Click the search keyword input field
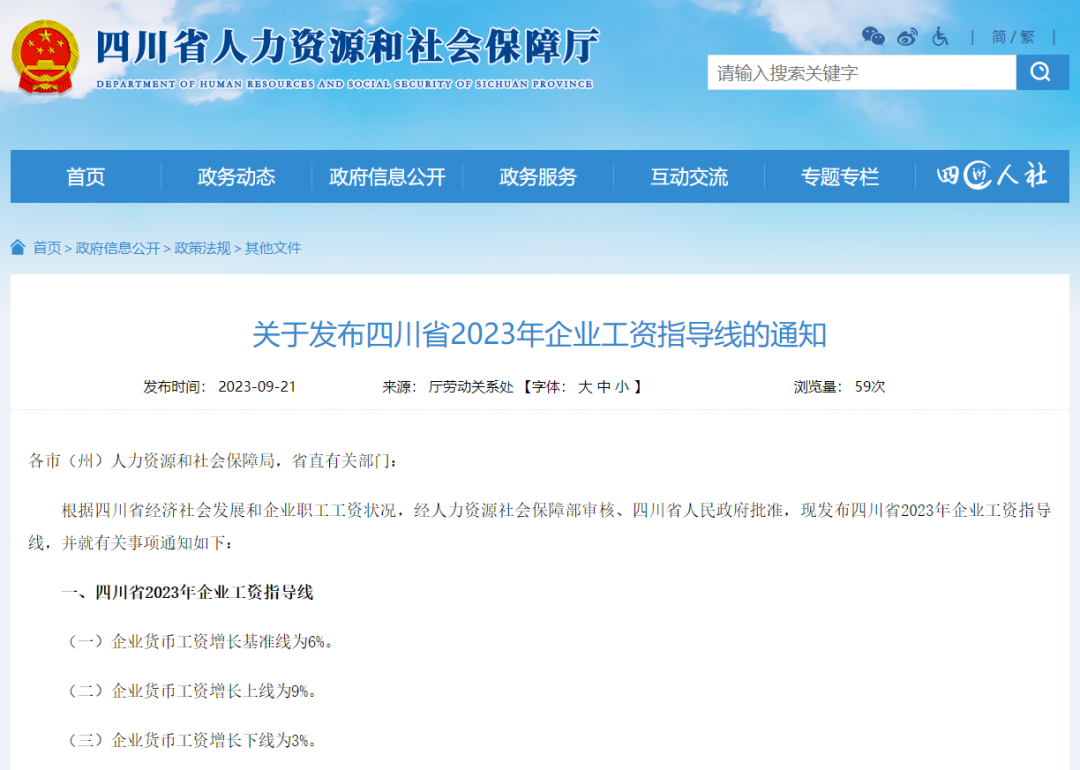 pos(861,72)
